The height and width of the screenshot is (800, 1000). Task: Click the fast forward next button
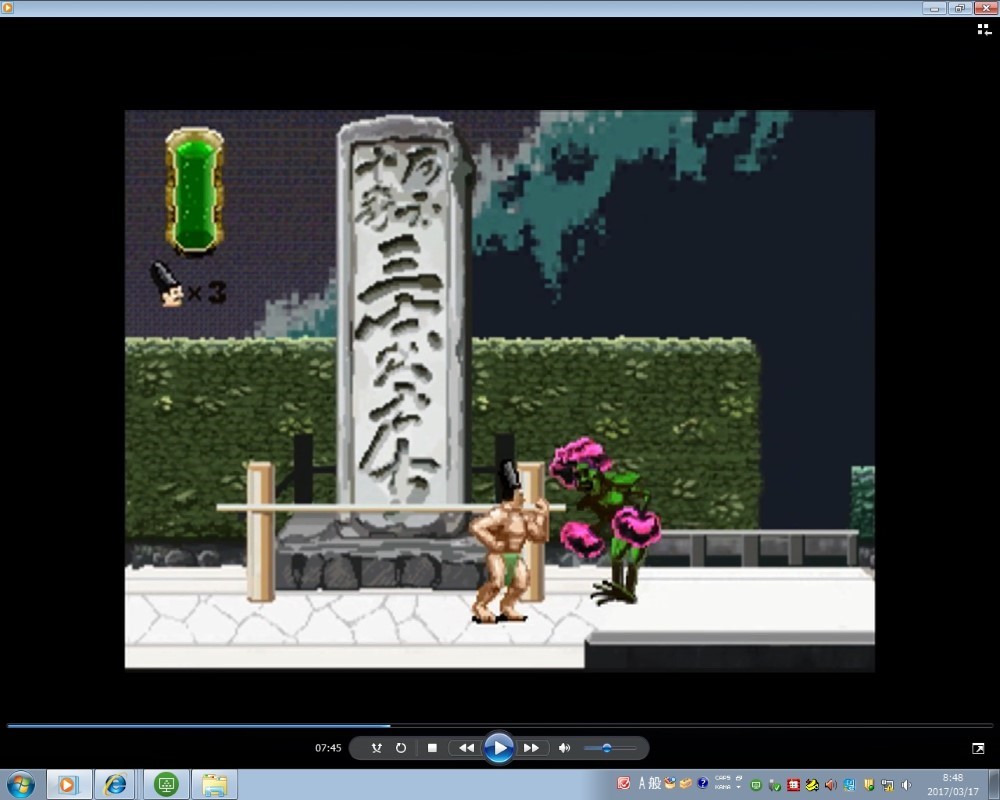531,748
